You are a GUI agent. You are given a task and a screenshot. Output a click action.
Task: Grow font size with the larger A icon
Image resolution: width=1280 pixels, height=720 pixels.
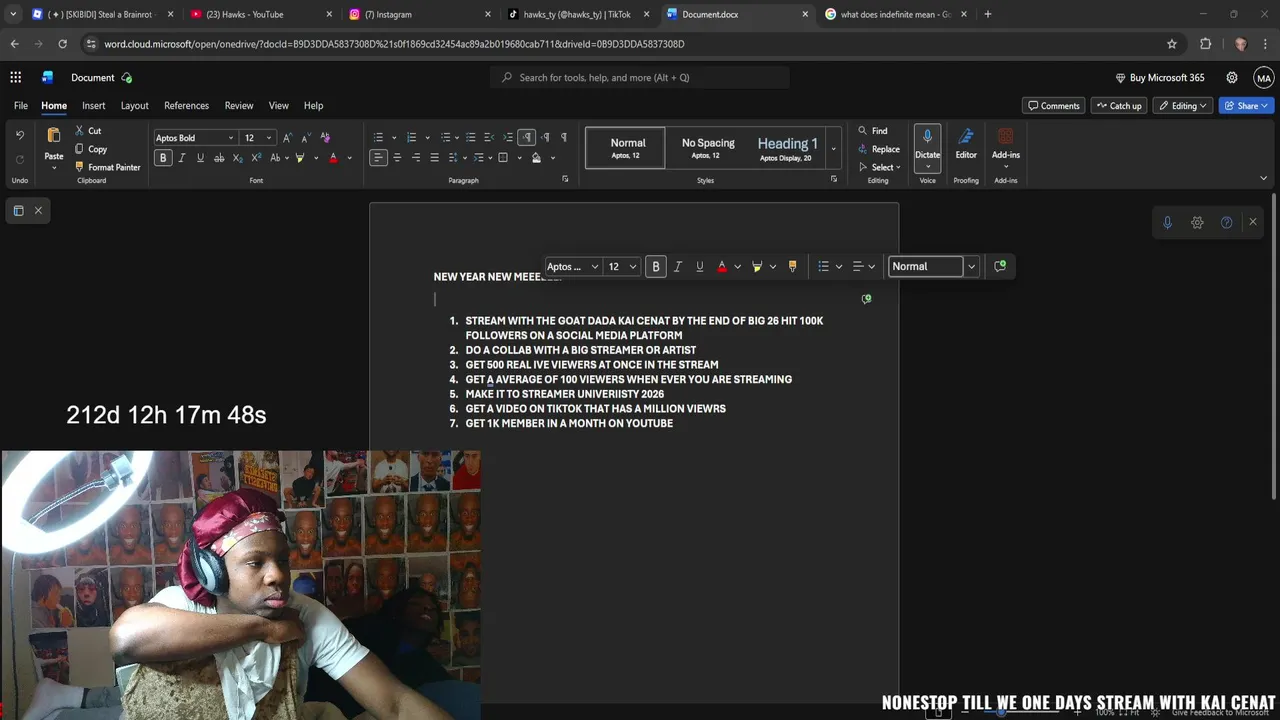click(x=288, y=138)
